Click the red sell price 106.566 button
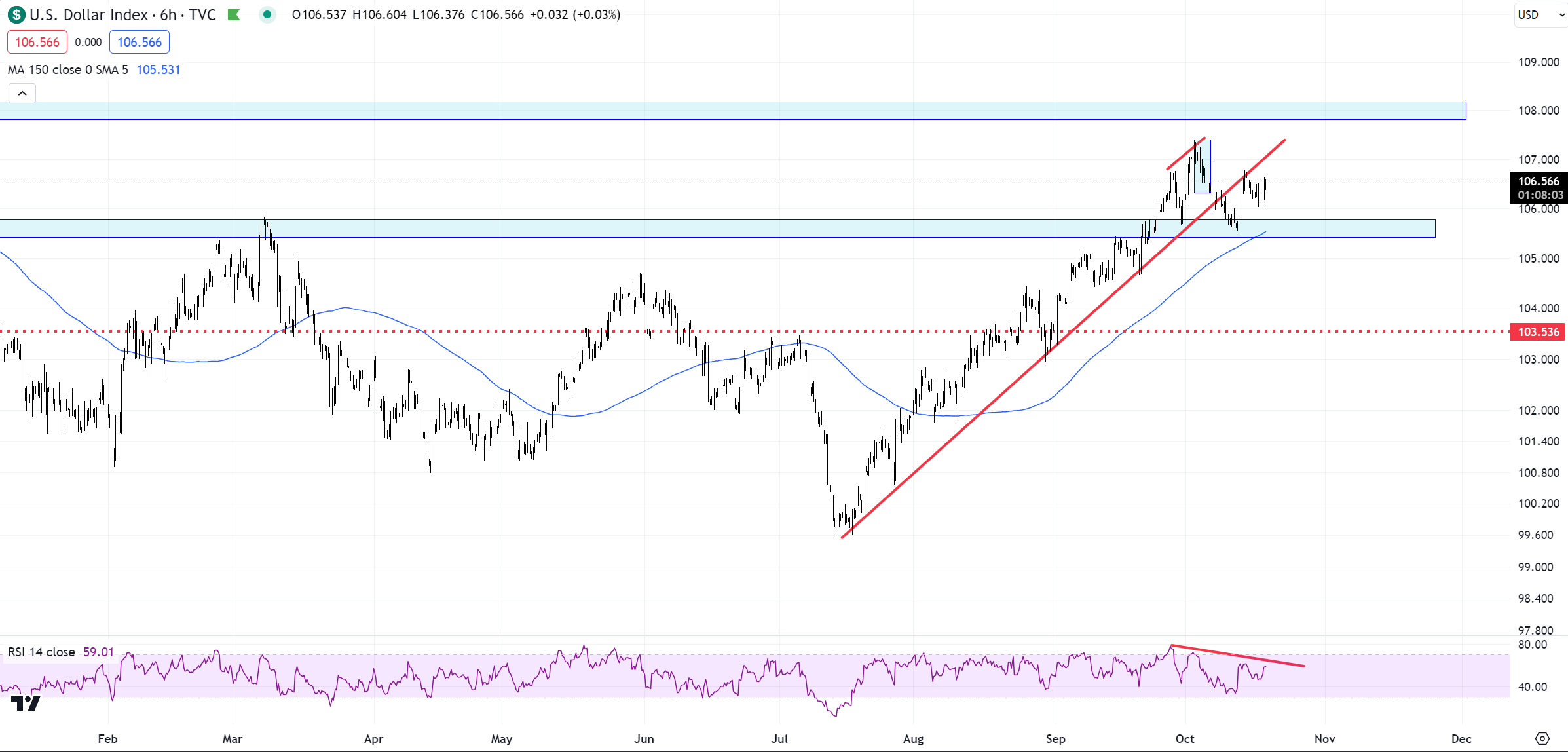 (37, 42)
